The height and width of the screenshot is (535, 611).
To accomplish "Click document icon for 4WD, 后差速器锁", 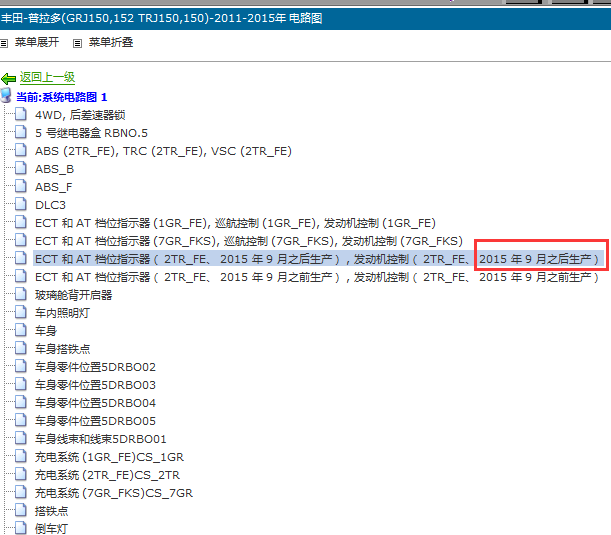I will pos(21,114).
